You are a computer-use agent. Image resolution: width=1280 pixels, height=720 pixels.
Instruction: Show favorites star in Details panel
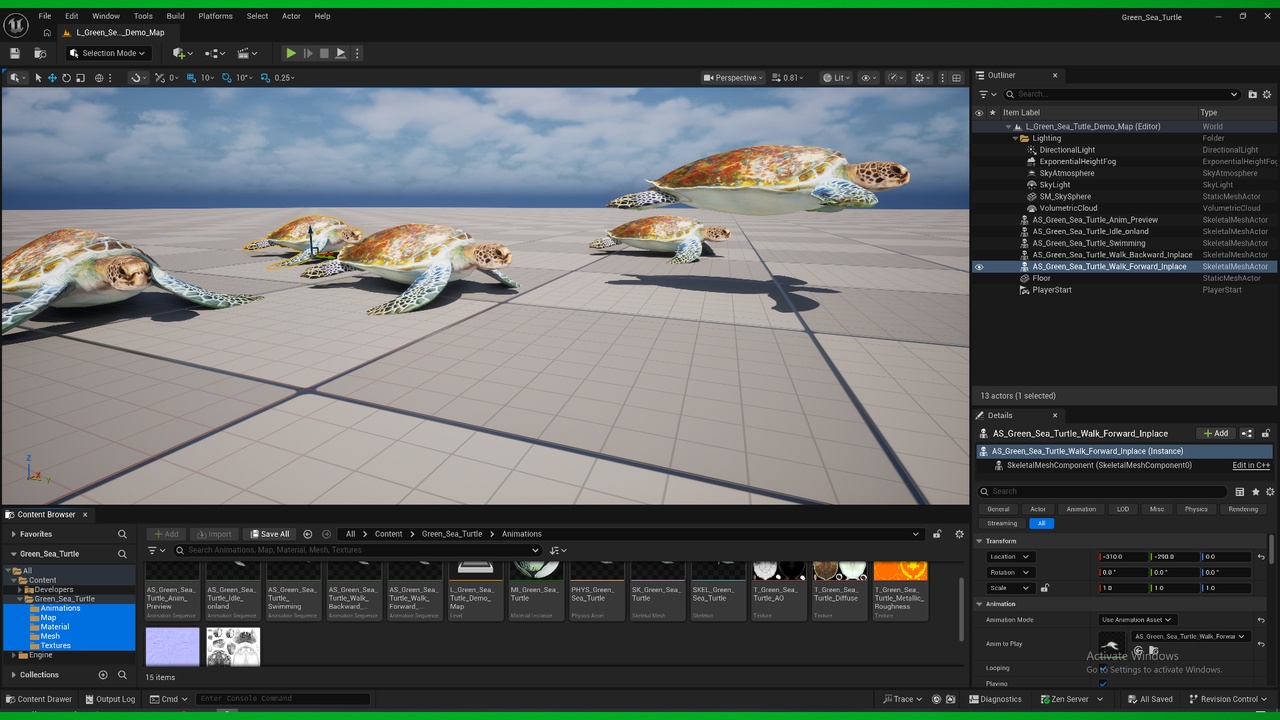click(x=1256, y=492)
